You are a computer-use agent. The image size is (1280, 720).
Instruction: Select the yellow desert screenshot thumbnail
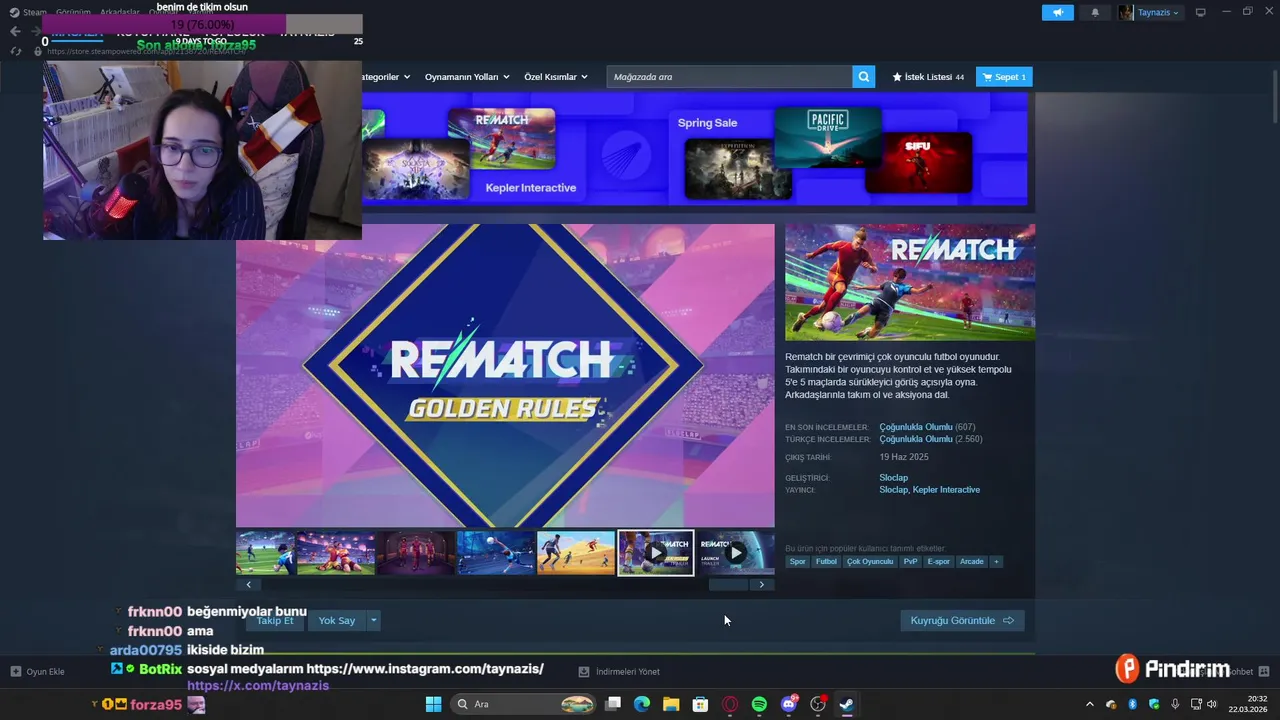pos(576,553)
